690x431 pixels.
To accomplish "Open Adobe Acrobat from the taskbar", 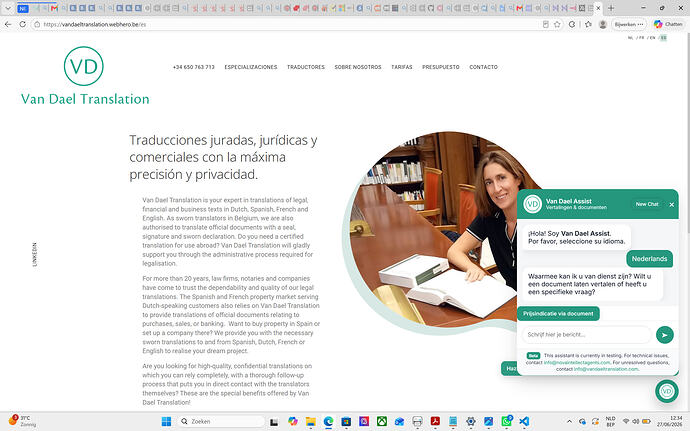I will tap(435, 421).
